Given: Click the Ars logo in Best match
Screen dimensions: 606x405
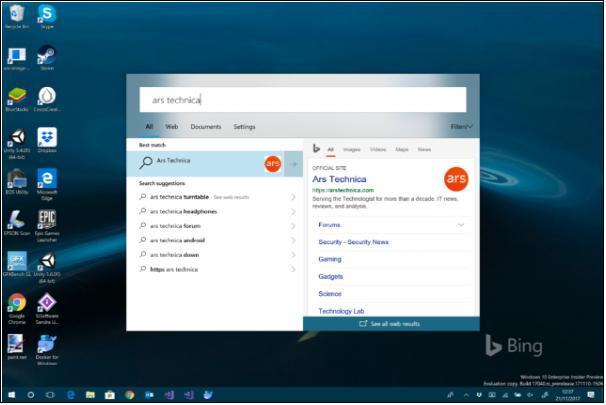Looking at the screenshot, I should [x=272, y=164].
